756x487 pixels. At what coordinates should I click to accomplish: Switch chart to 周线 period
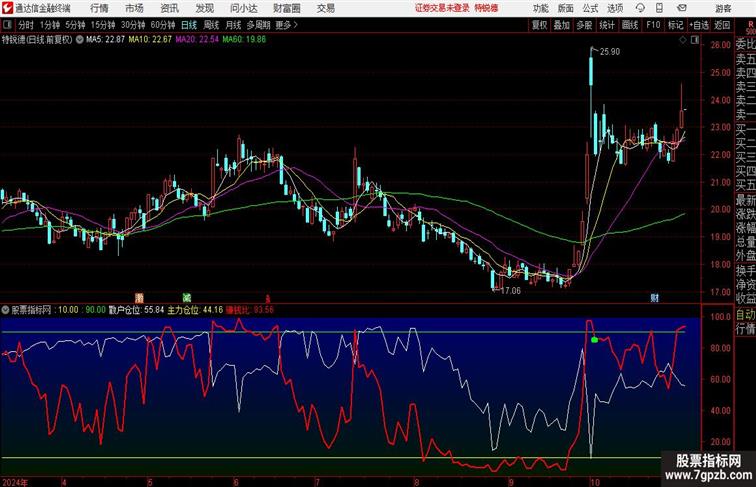click(x=211, y=25)
